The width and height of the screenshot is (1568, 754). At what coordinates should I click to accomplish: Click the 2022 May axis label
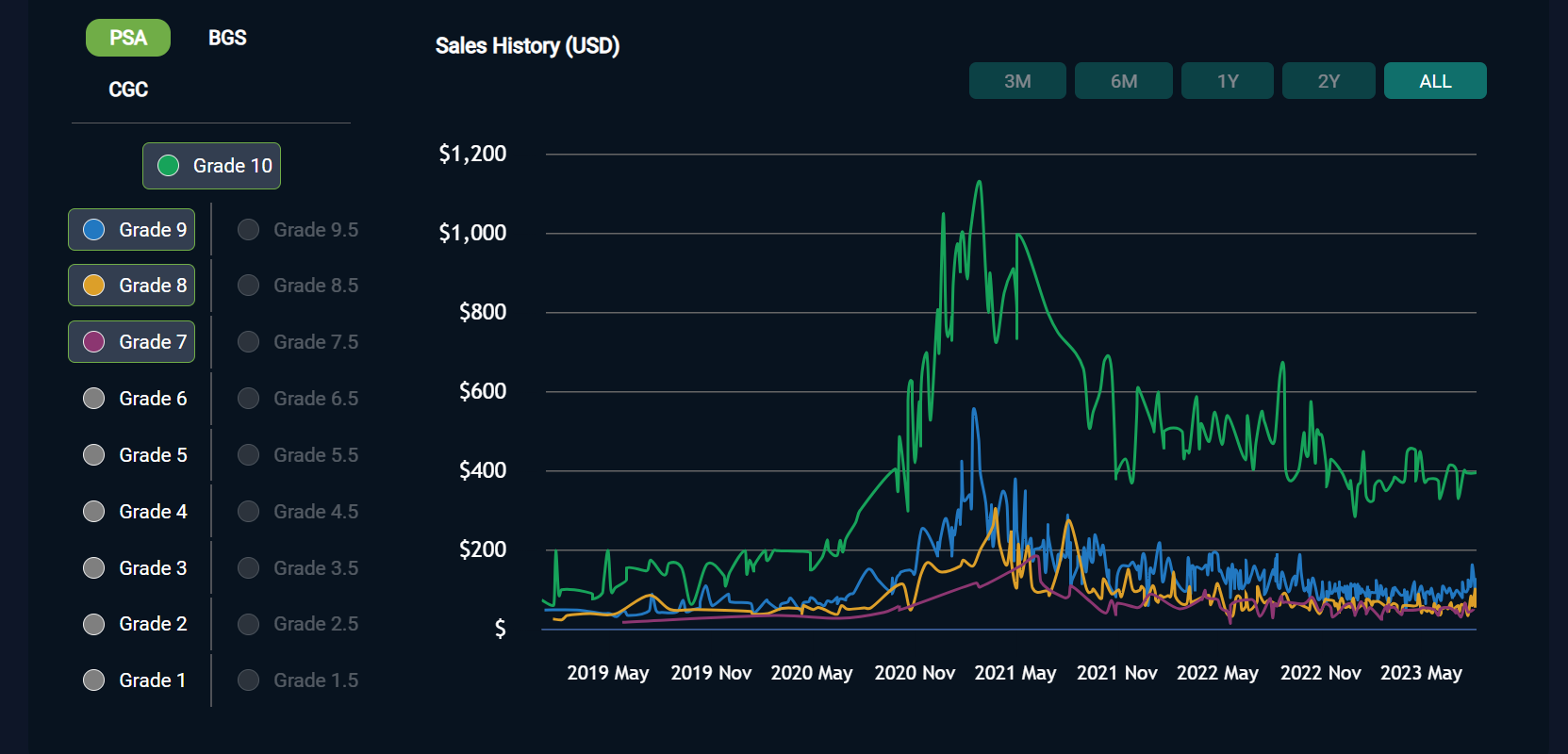(x=1217, y=673)
